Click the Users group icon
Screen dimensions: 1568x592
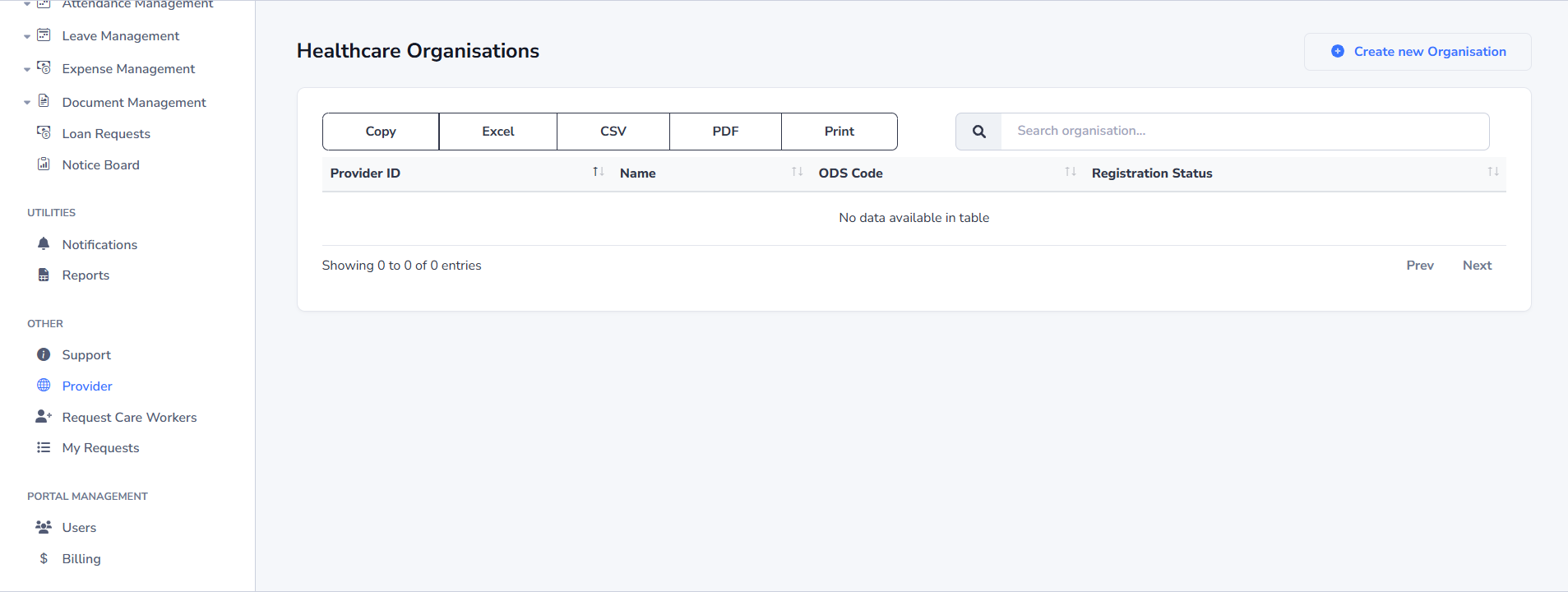tap(44, 527)
